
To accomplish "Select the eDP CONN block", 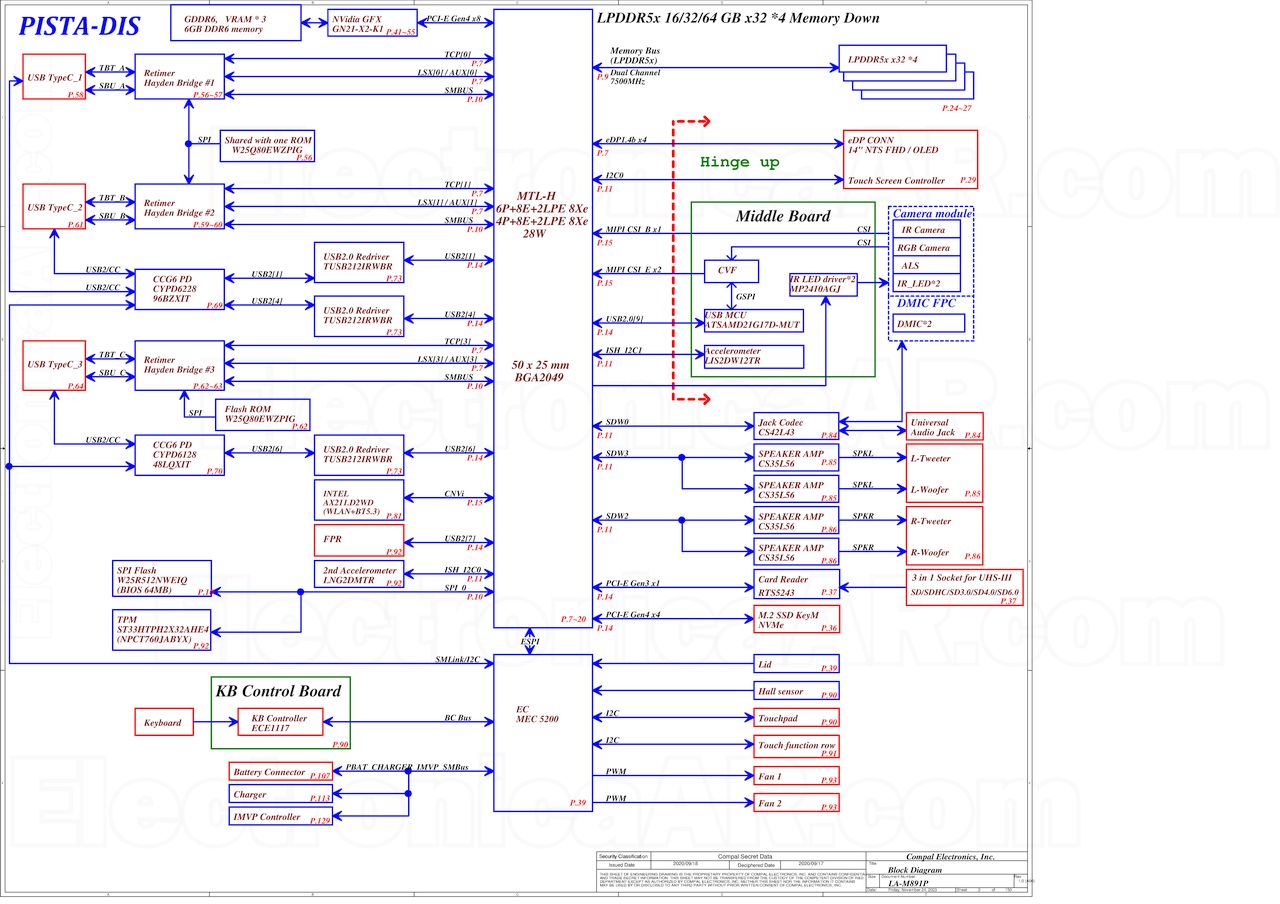I will [910, 160].
